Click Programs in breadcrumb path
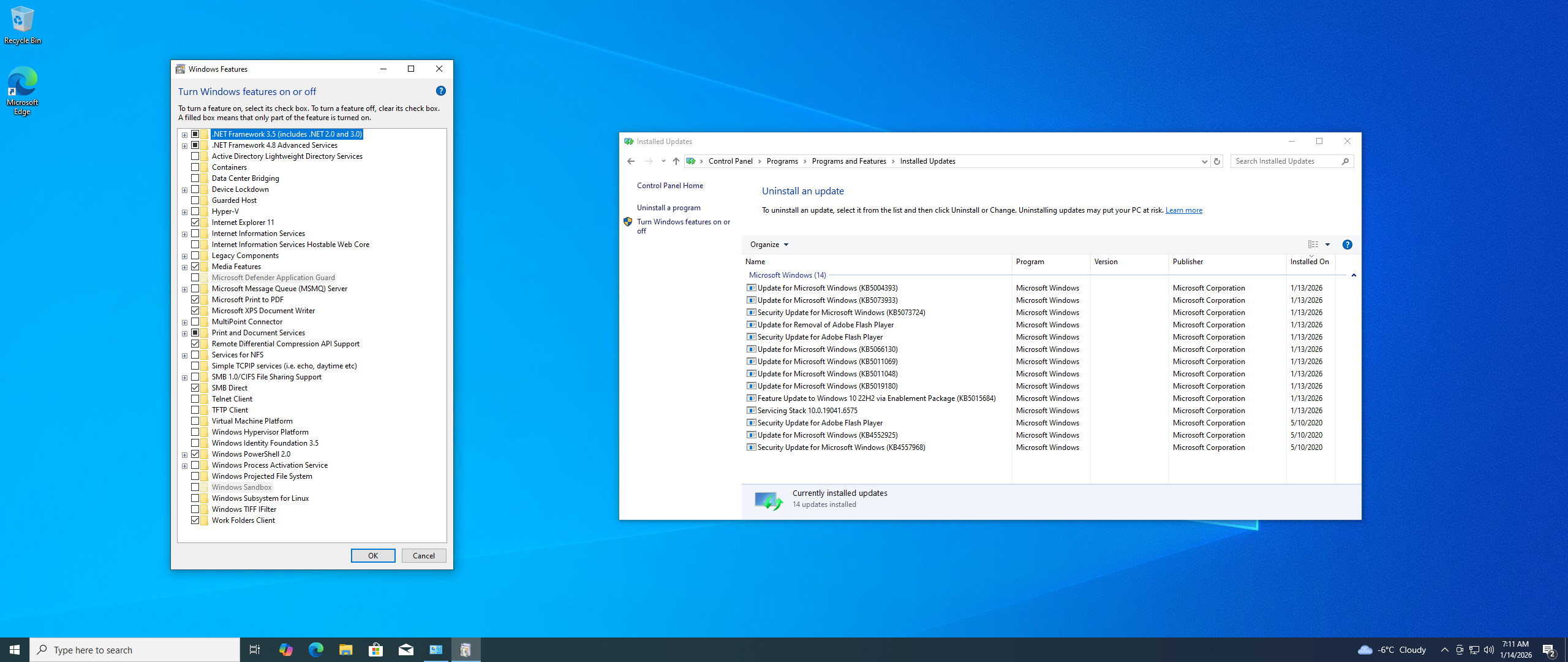Screen dimensions: 1568x662 point(782,161)
